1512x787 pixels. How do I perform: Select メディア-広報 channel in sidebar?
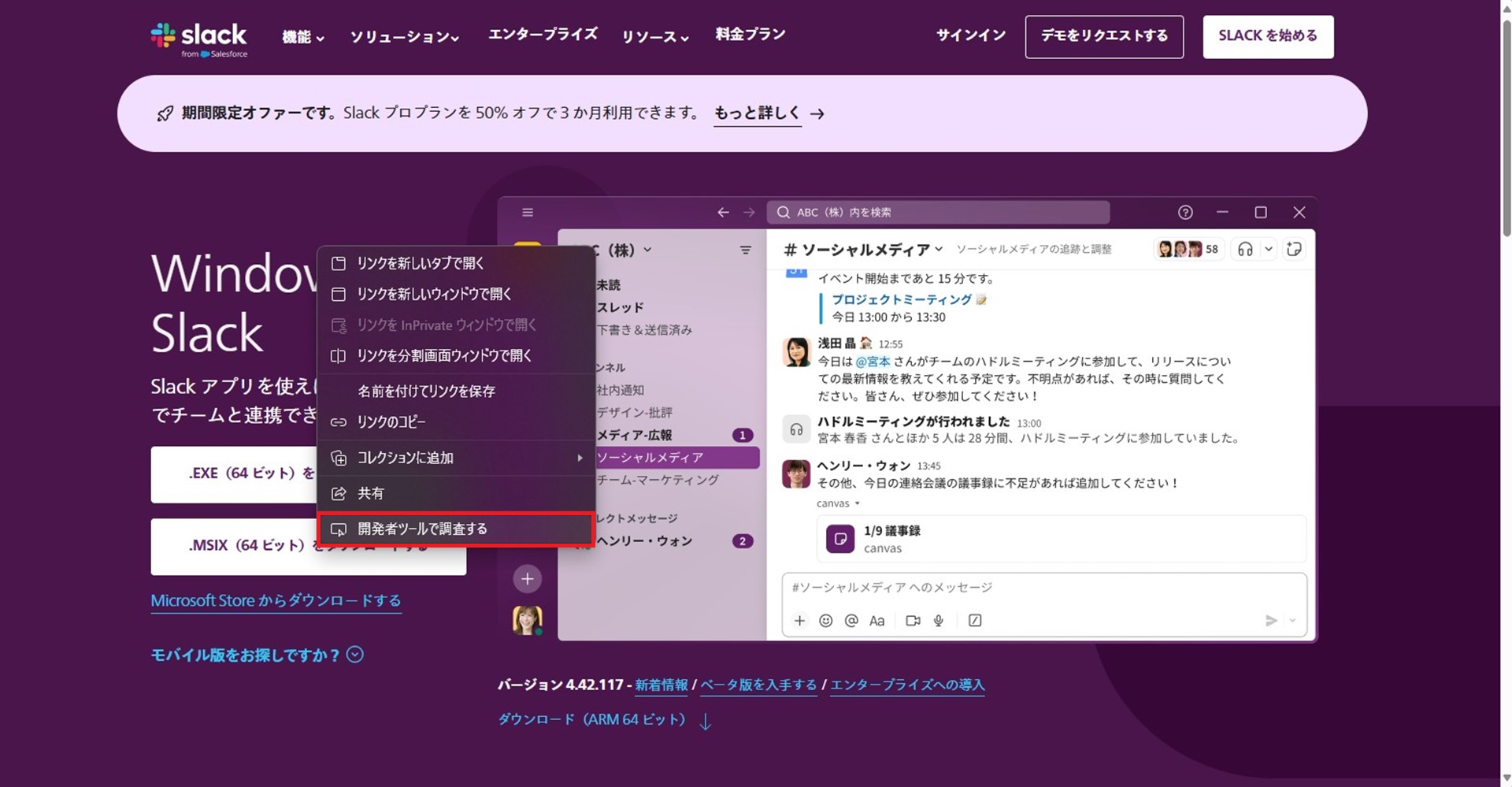634,435
